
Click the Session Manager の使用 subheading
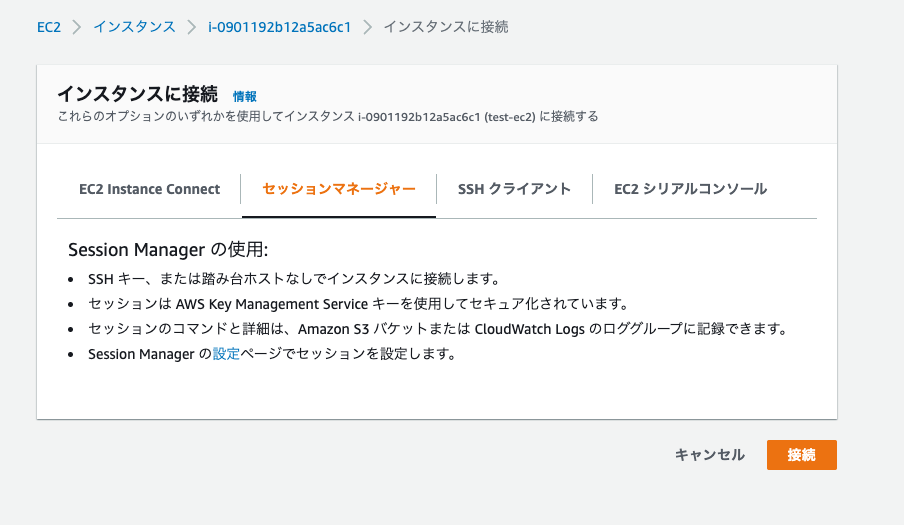[x=168, y=250]
